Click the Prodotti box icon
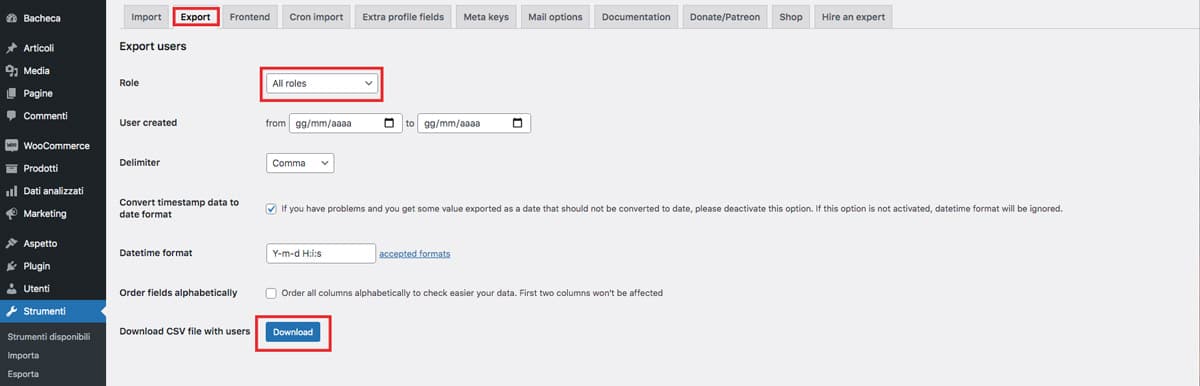Image resolution: width=1200 pixels, height=386 pixels. click(x=11, y=168)
